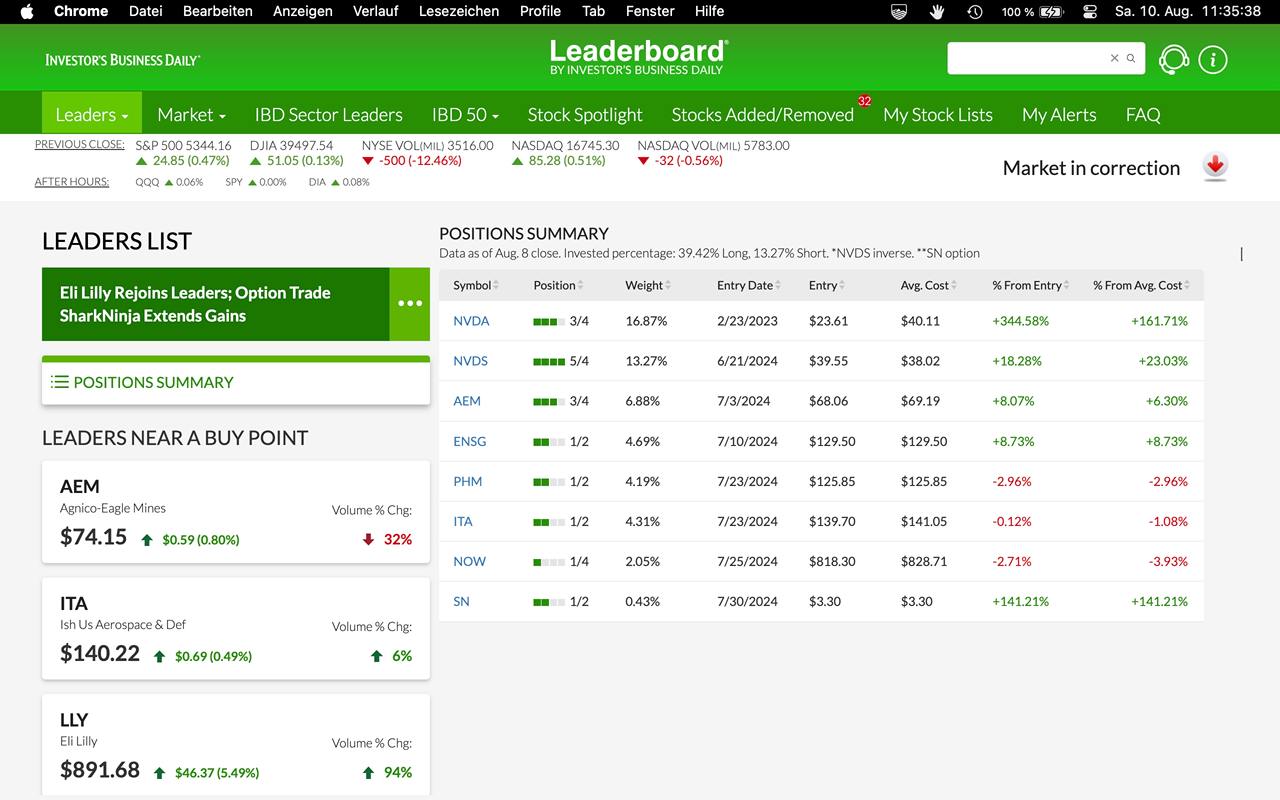Sort by % From Entry column
The image size is (1280, 800).
click(x=1030, y=285)
